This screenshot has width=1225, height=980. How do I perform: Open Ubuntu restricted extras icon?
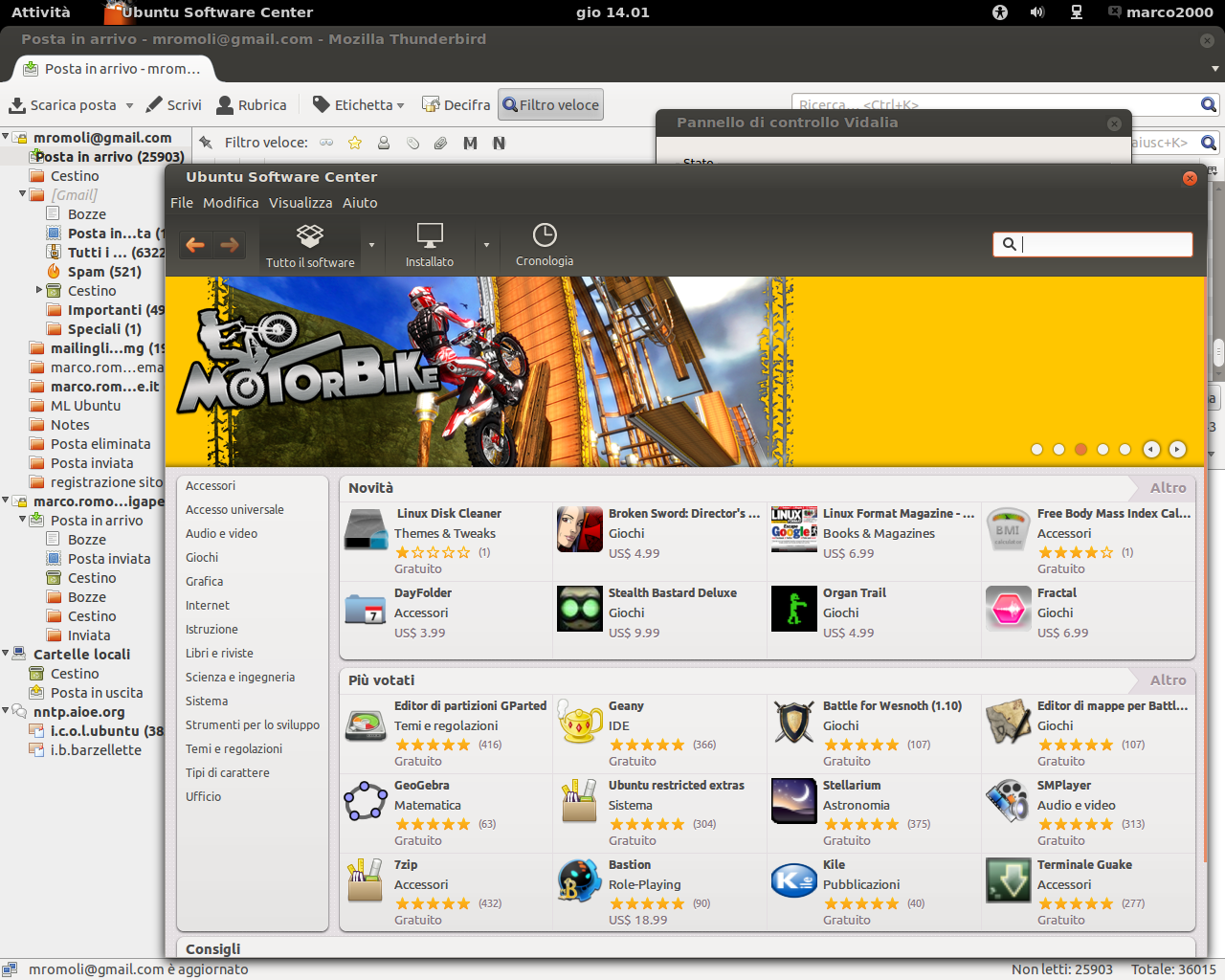click(580, 802)
